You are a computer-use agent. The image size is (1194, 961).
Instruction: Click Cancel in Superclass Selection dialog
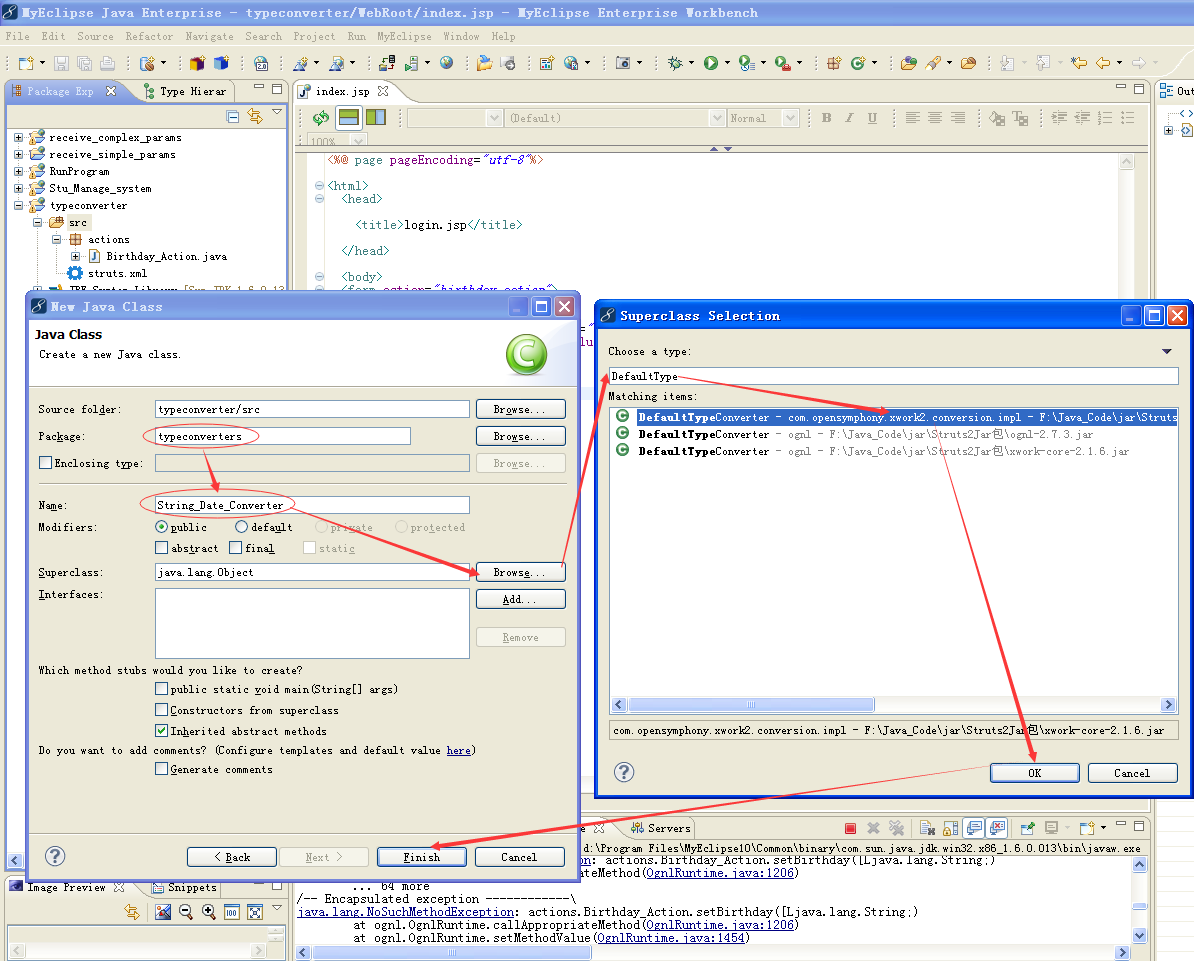tap(1132, 773)
